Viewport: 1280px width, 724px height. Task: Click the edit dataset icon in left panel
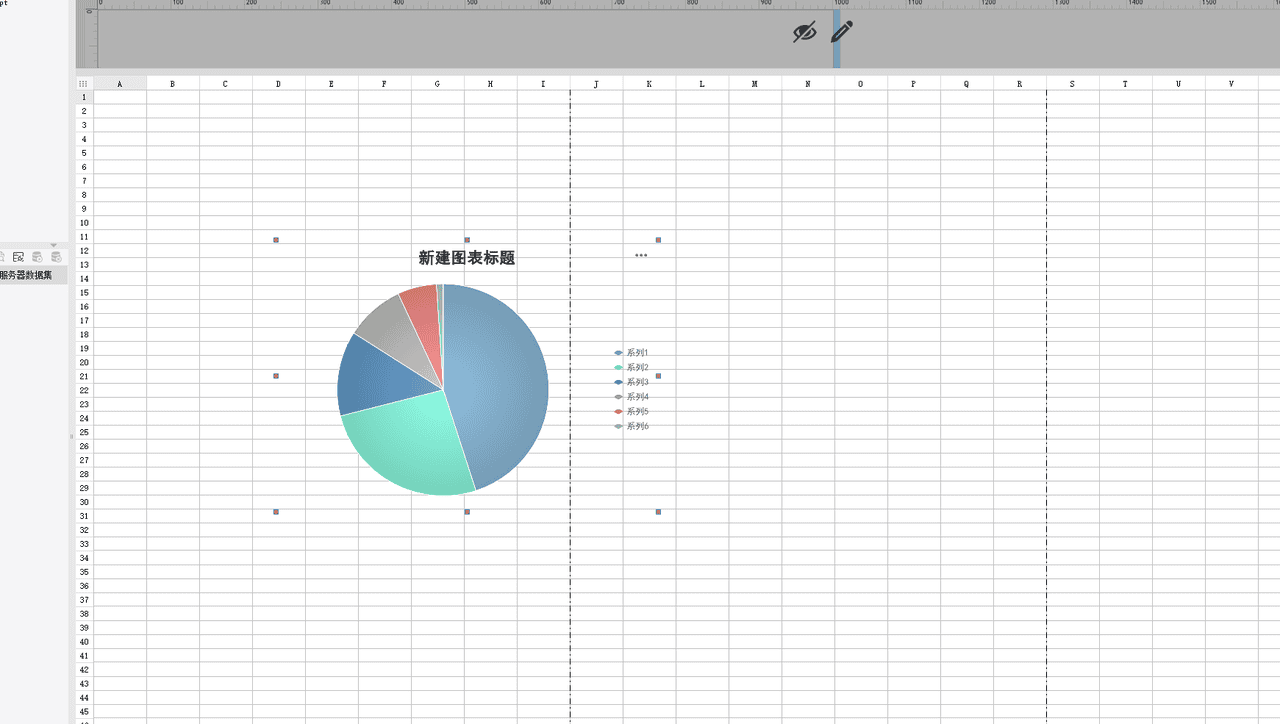(x=18, y=257)
